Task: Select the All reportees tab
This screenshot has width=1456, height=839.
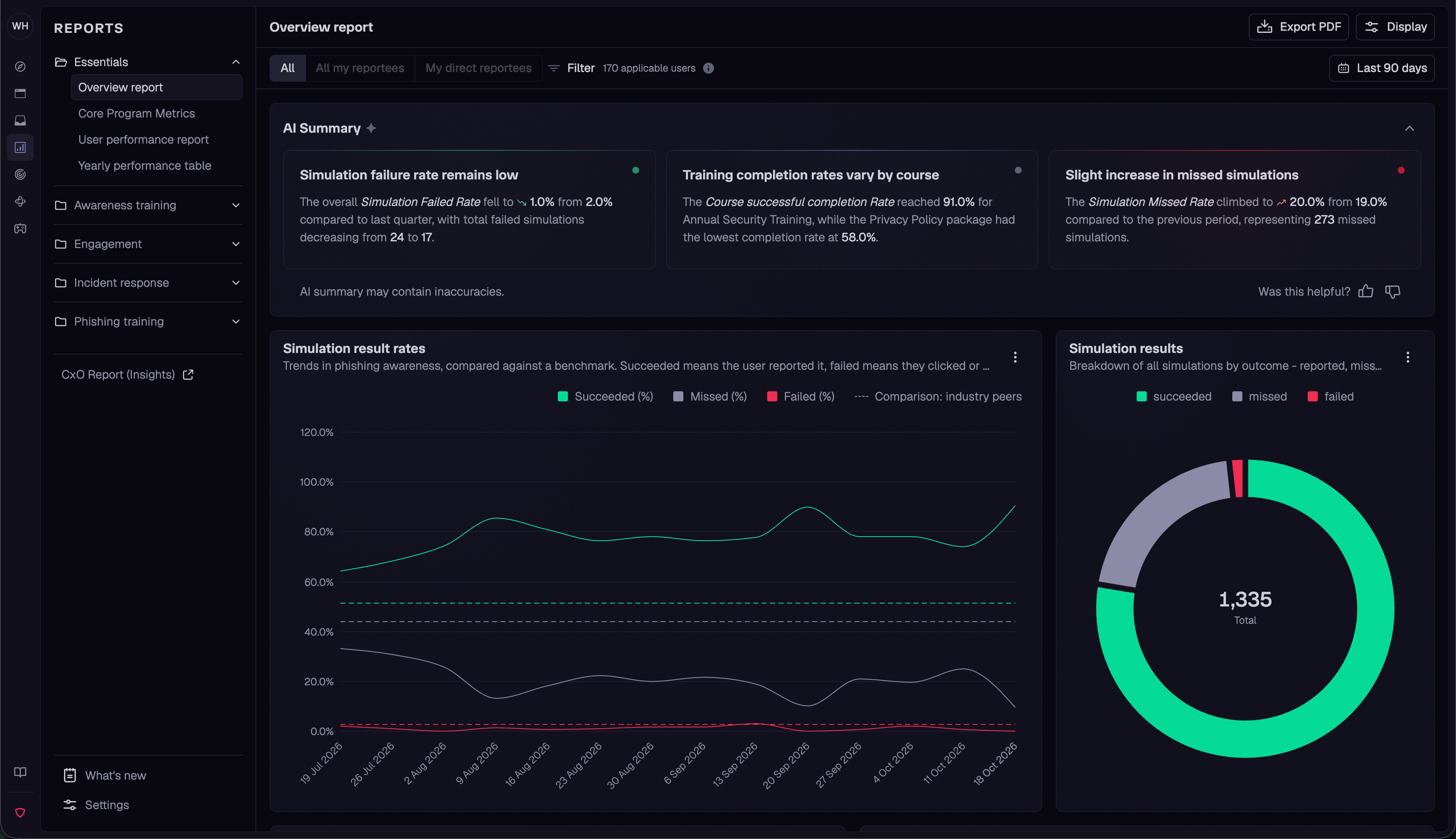Action: point(287,68)
